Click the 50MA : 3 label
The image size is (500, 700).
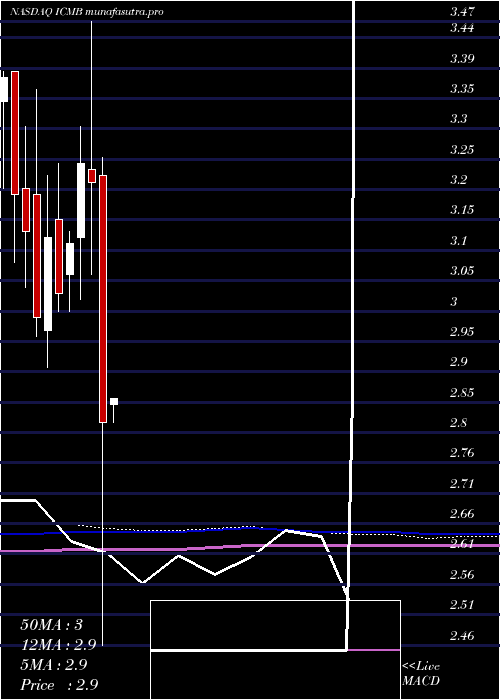[x=51, y=625]
